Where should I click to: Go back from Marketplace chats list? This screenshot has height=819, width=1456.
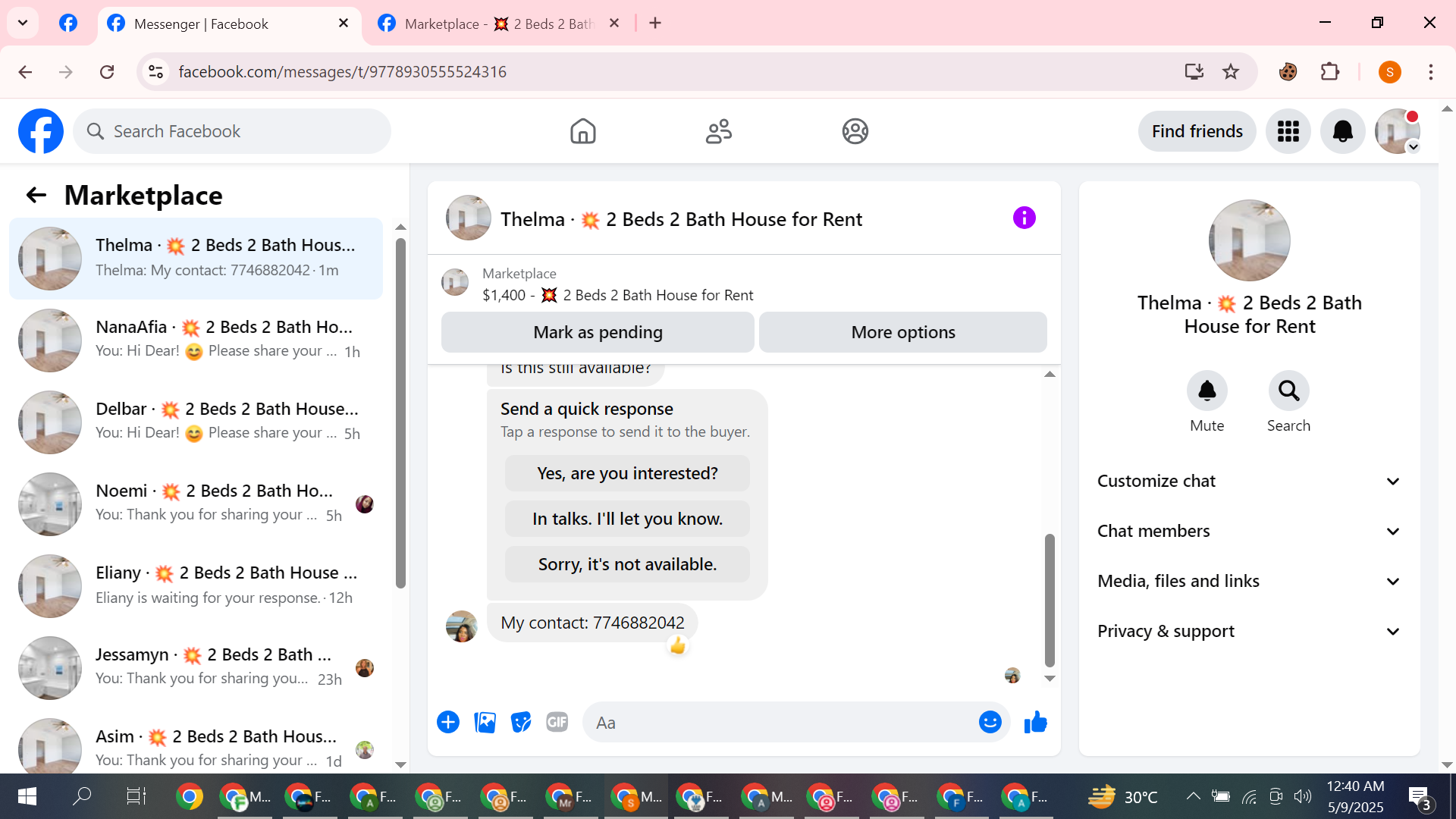point(36,195)
